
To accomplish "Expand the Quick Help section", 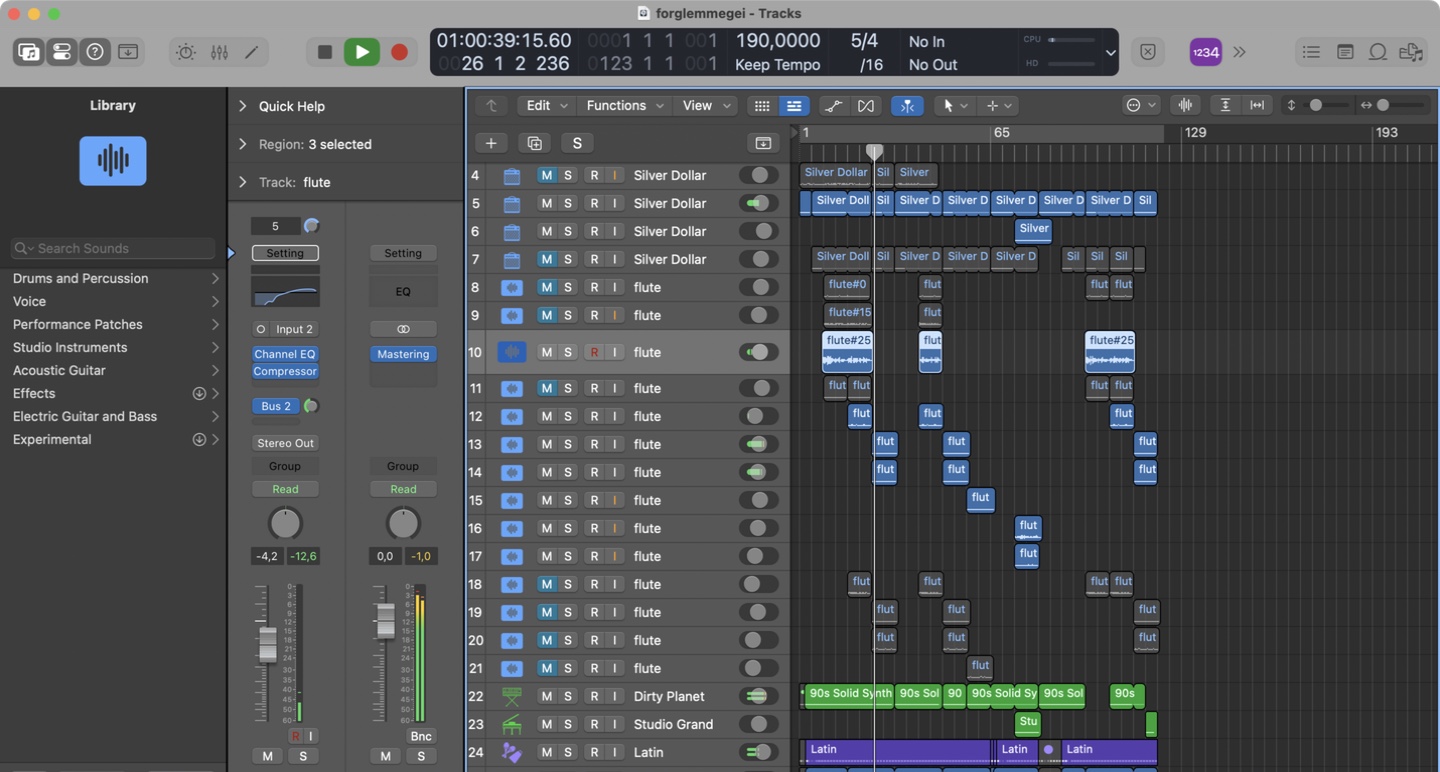I will (242, 106).
